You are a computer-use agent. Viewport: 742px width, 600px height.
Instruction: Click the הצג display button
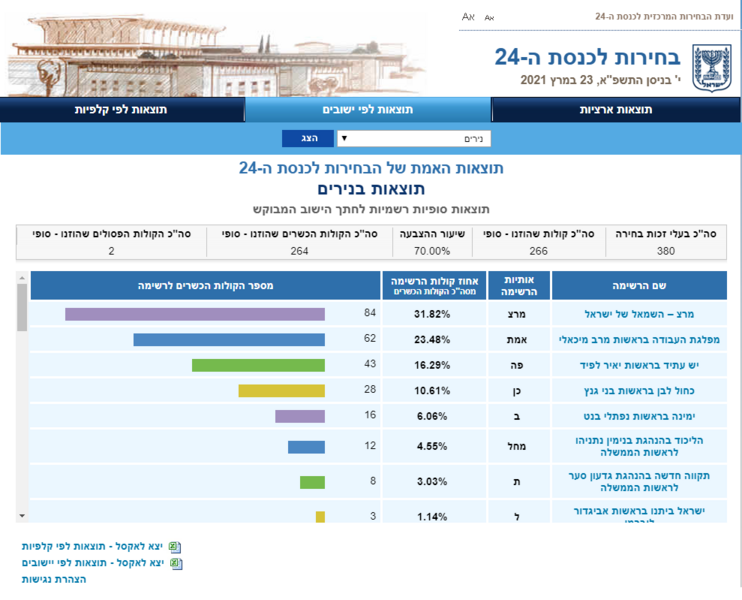click(308, 138)
